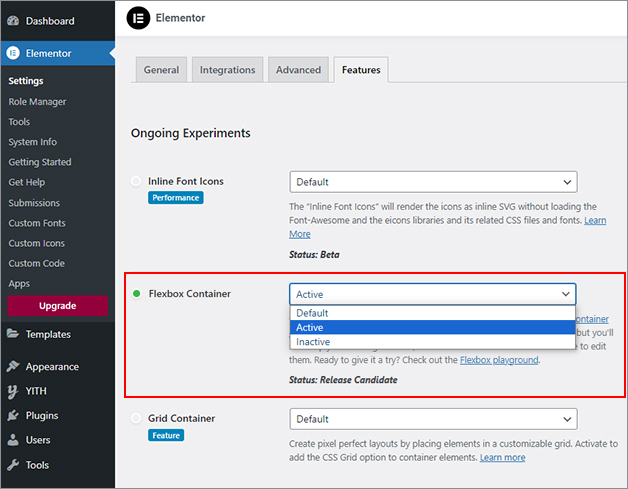Open Tools under Elementor submenu

[x=19, y=121]
